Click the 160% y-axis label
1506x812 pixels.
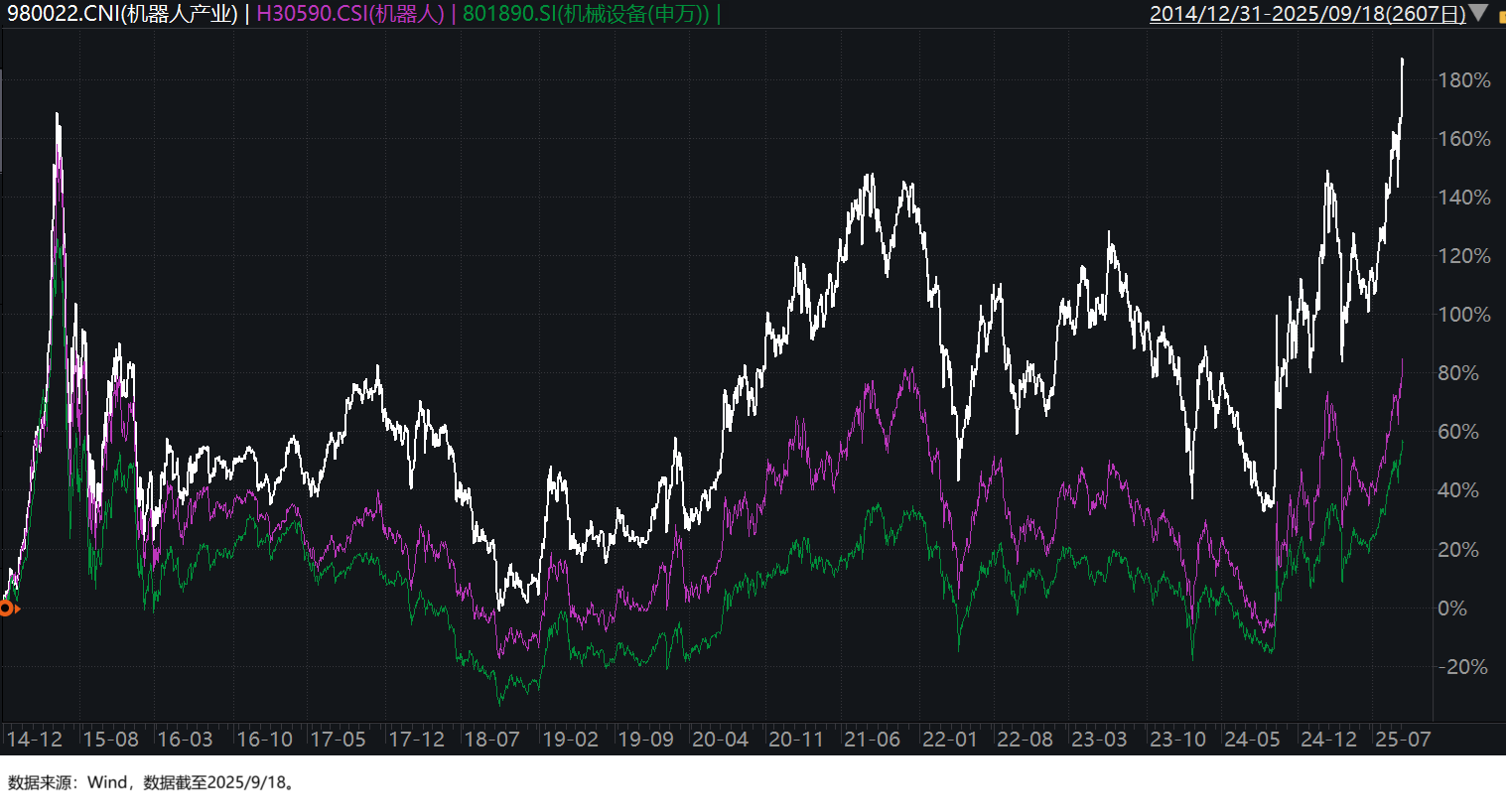pos(1464,139)
